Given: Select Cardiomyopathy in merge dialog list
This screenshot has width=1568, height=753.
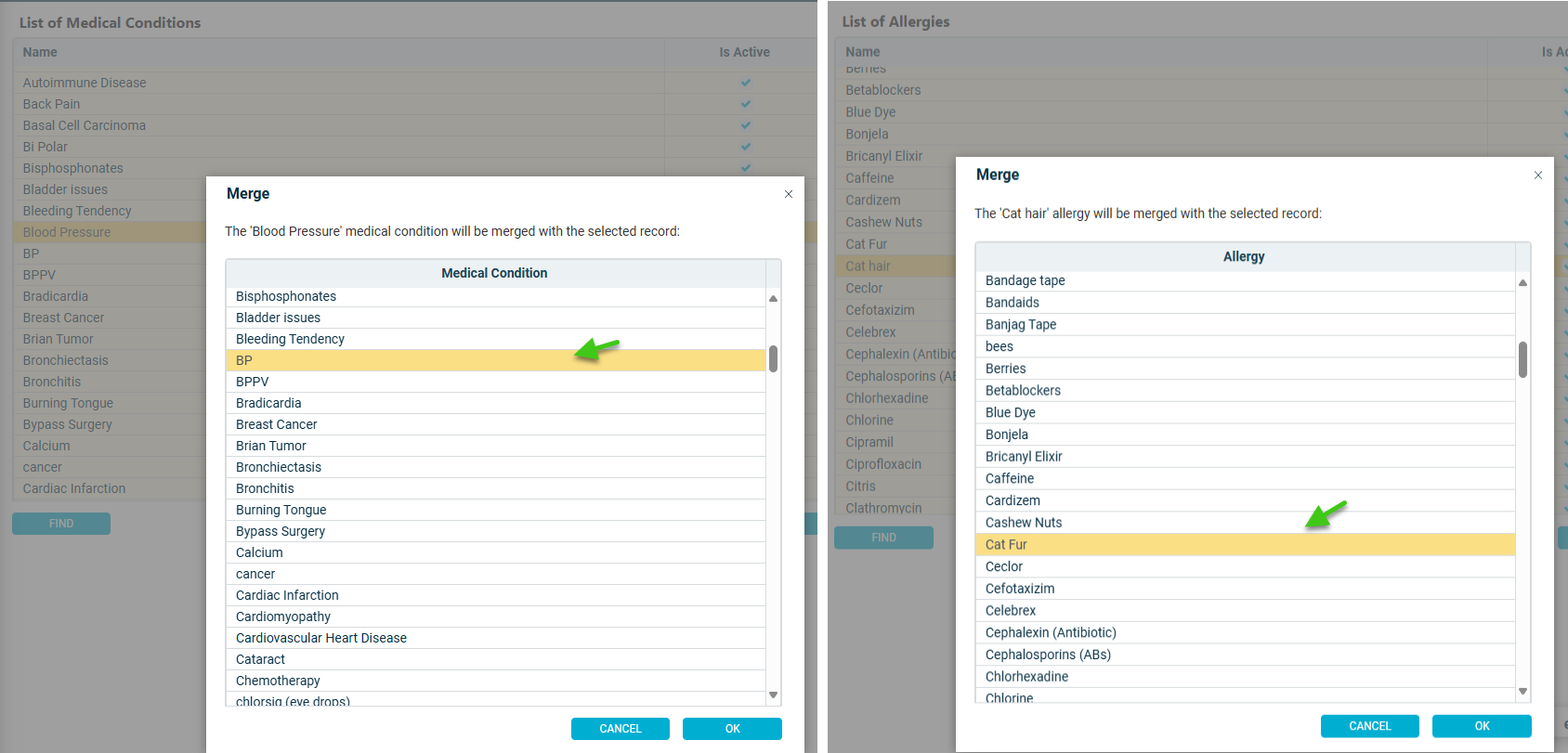Looking at the screenshot, I should point(496,617).
